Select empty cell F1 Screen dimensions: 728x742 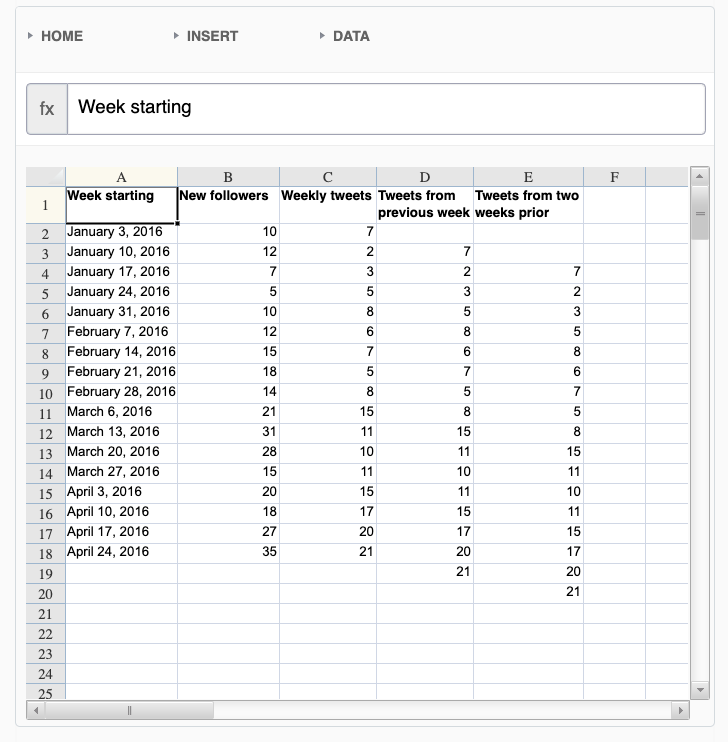(614, 205)
